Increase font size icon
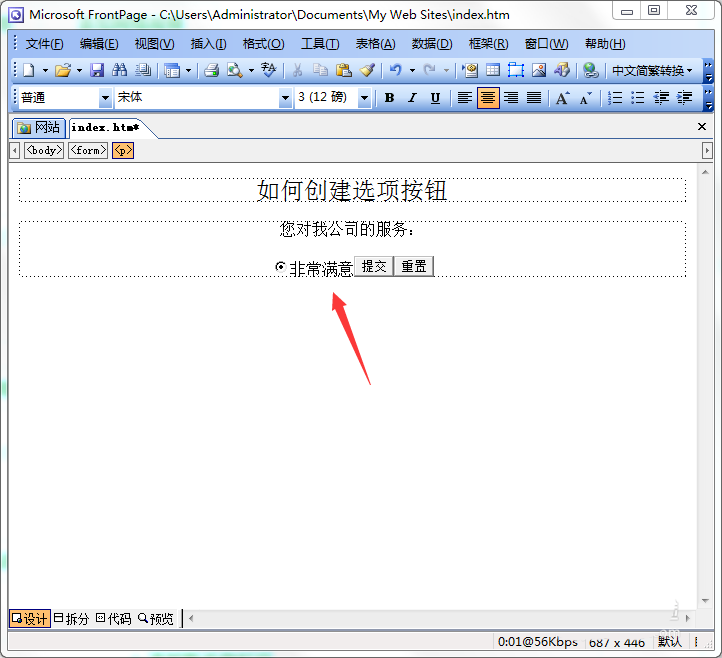 [562, 98]
